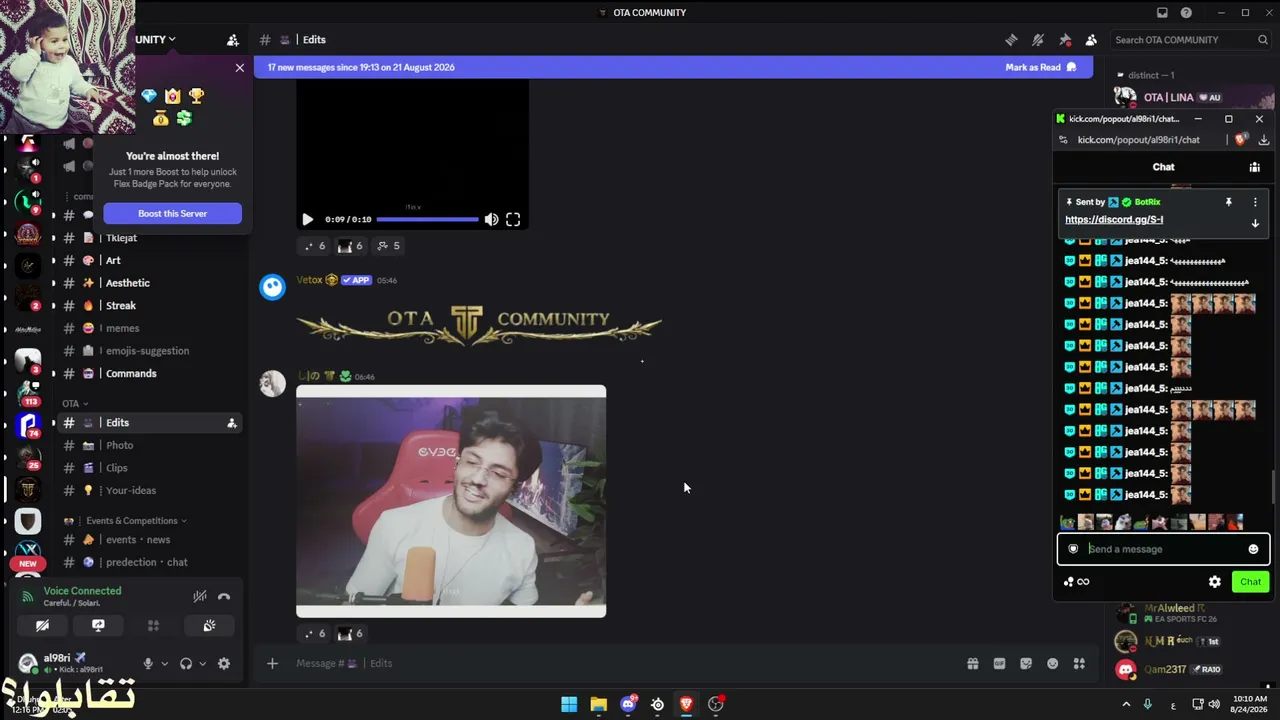Open Brave Shields icon in Kick popout
1280x720 pixels.
1241,140
